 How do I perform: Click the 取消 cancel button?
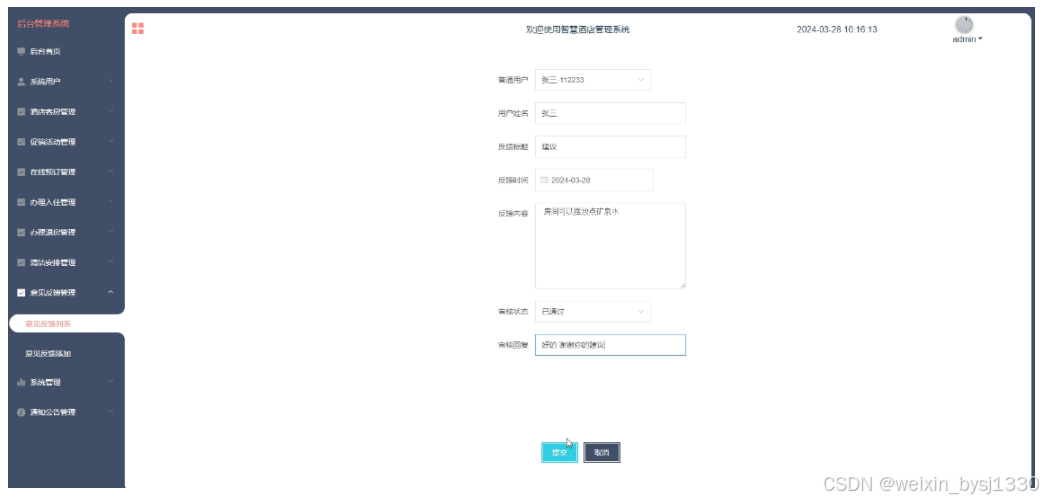(601, 452)
